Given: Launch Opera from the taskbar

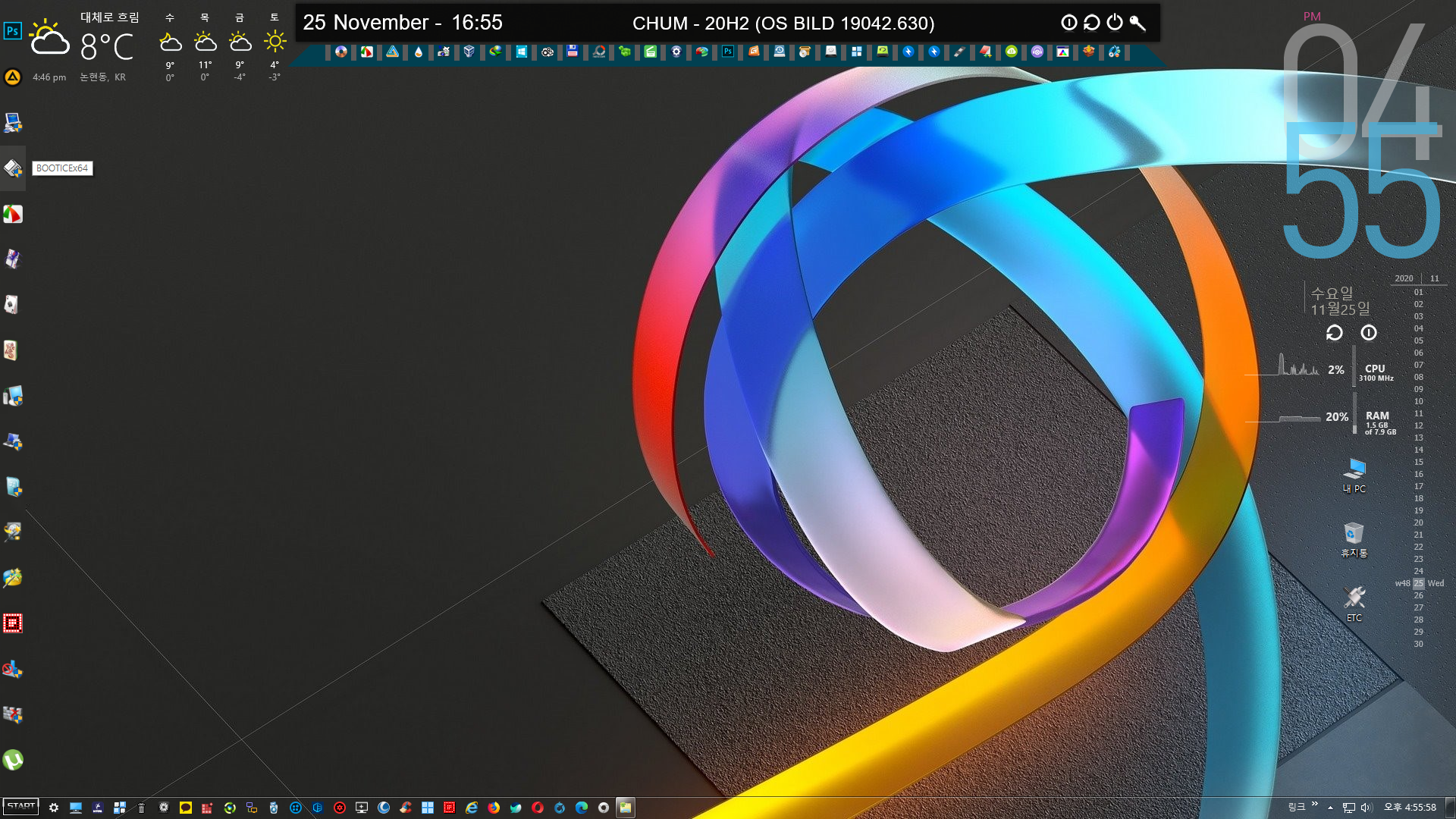Looking at the screenshot, I should pyautogui.click(x=538, y=808).
